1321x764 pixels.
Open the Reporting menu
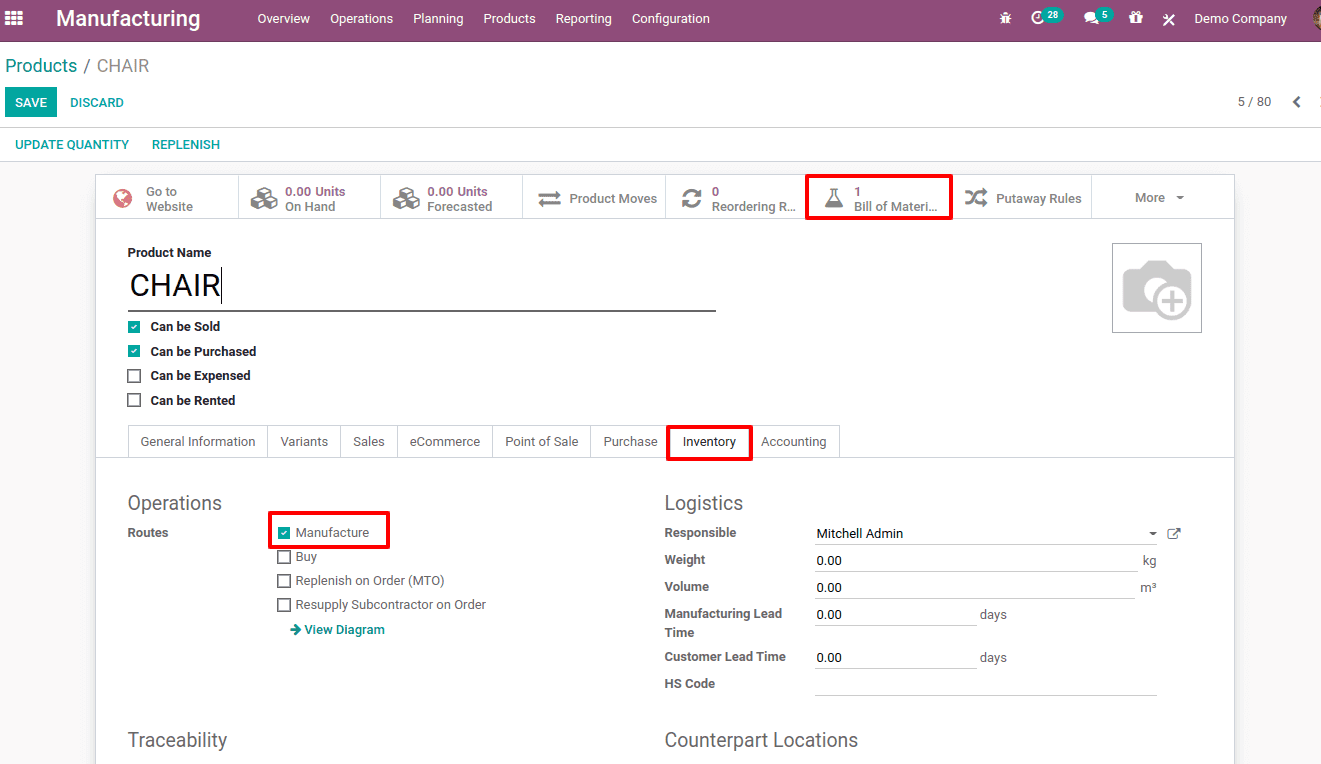[x=583, y=19]
